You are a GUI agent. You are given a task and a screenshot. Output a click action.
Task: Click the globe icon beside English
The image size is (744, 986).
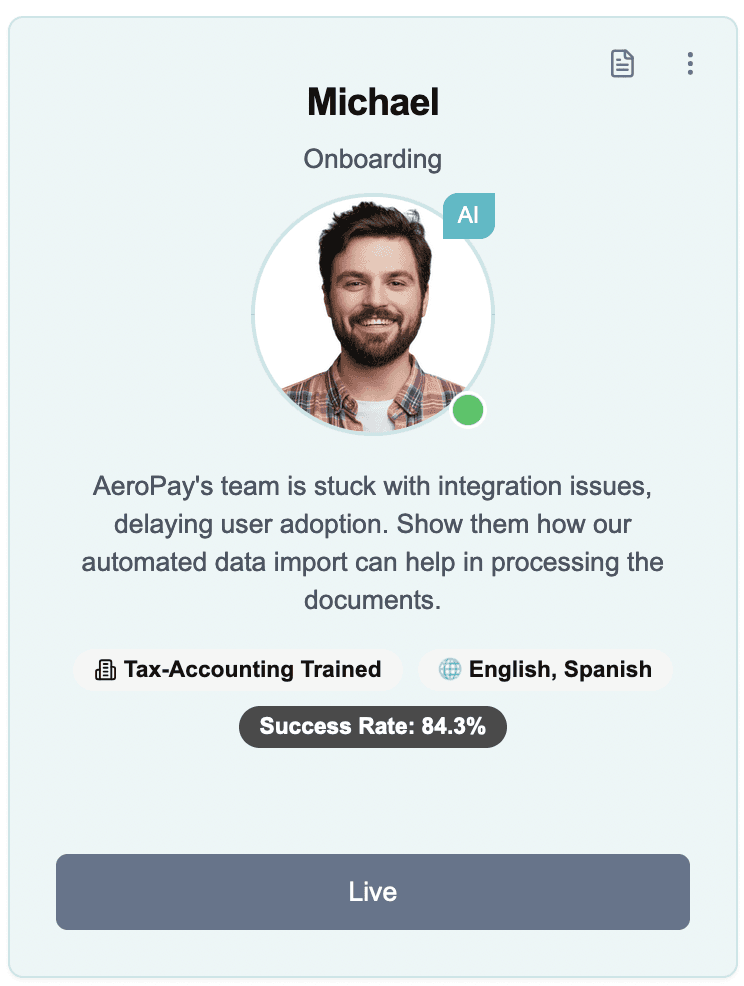tap(450, 670)
